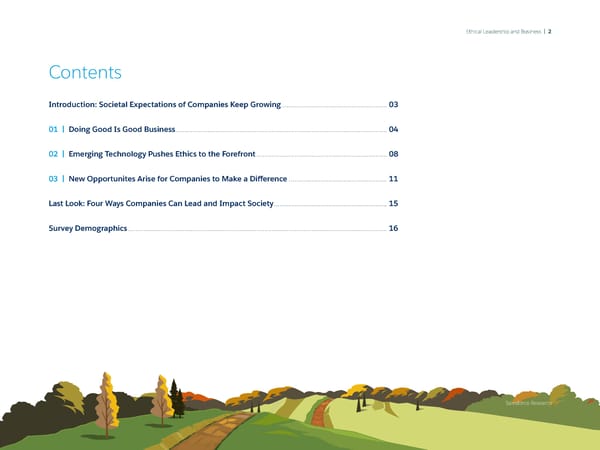Click the Contents heading
The width and height of the screenshot is (600, 450).
[x=85, y=72]
